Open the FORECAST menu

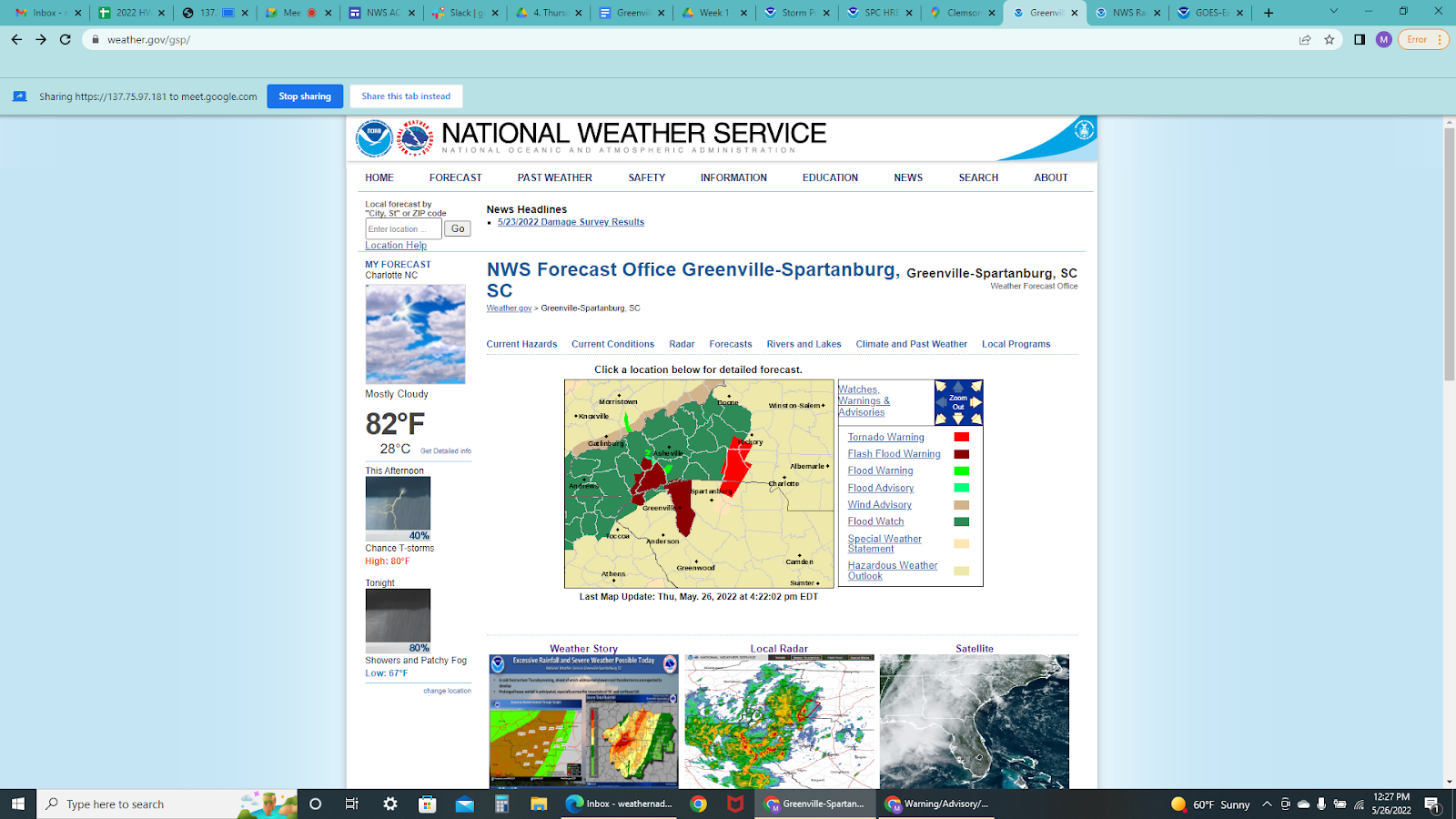[456, 177]
